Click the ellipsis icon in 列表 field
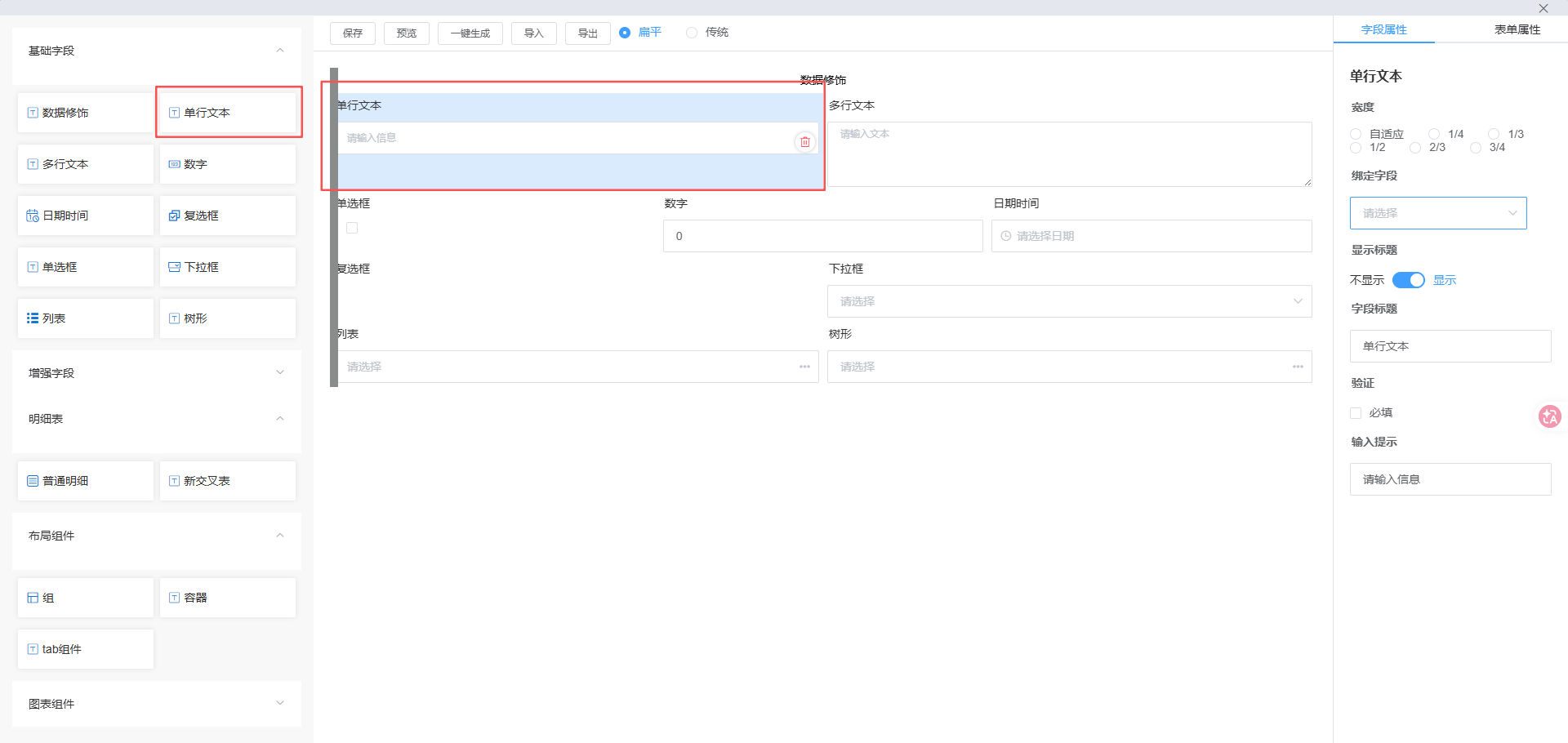Image resolution: width=1568 pixels, height=743 pixels. (804, 367)
